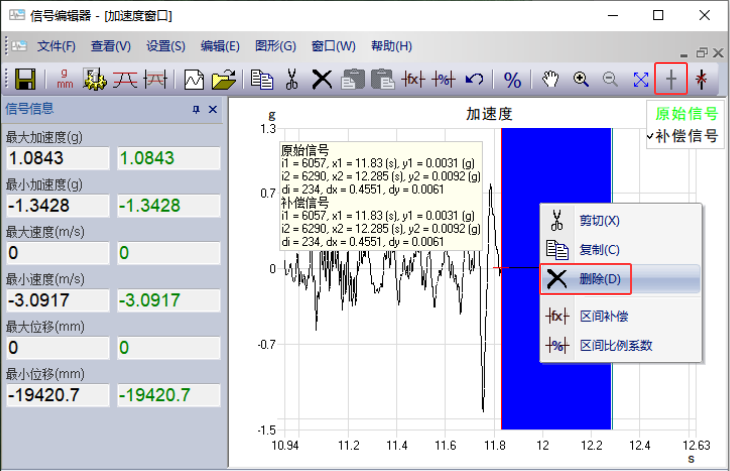Open the 图形(G) menu

point(275,46)
